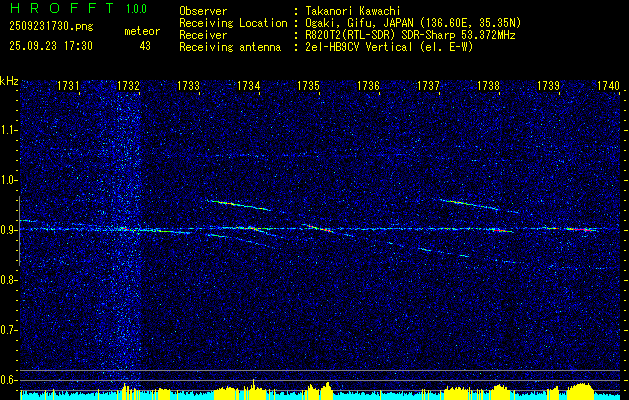
Task: Click the 1740 time marker
Action: point(609,85)
